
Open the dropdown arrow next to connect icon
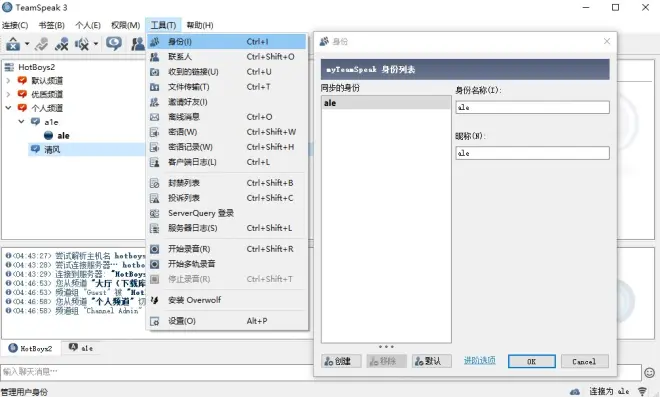click(x=27, y=43)
